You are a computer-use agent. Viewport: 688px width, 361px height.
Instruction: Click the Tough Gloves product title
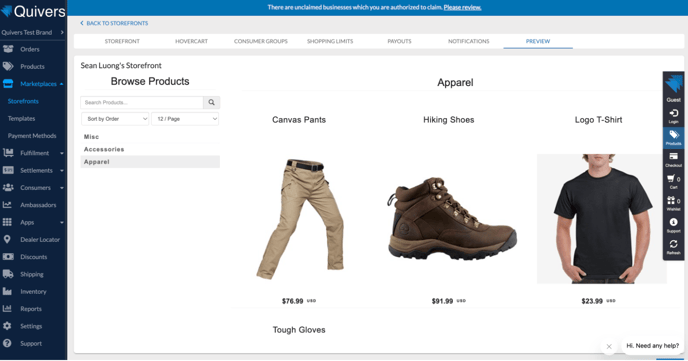(299, 330)
